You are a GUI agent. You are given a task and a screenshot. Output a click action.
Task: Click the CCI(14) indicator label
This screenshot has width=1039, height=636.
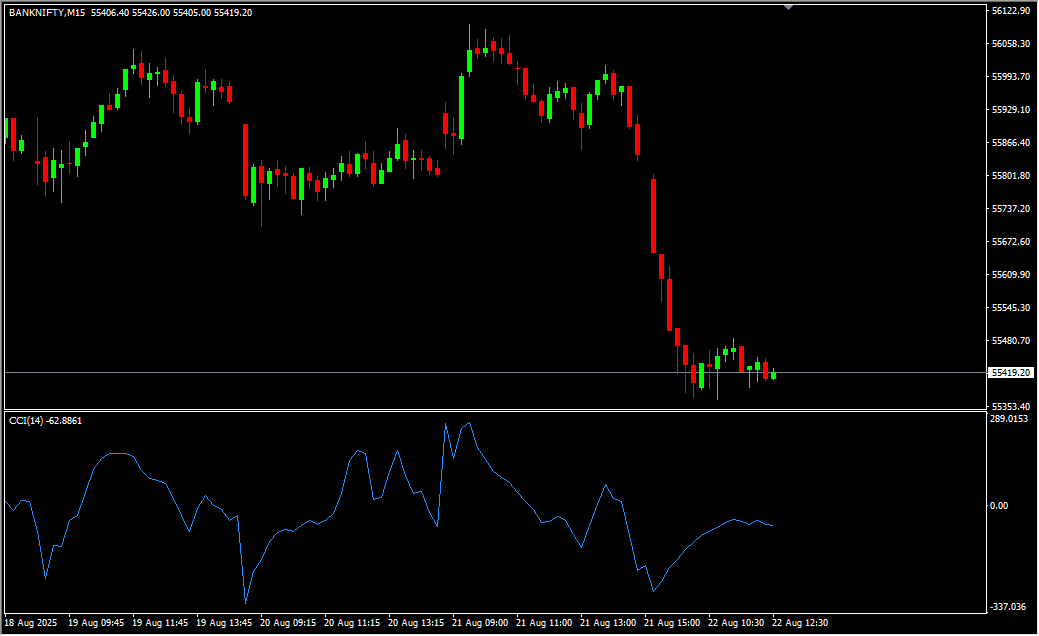(46, 421)
